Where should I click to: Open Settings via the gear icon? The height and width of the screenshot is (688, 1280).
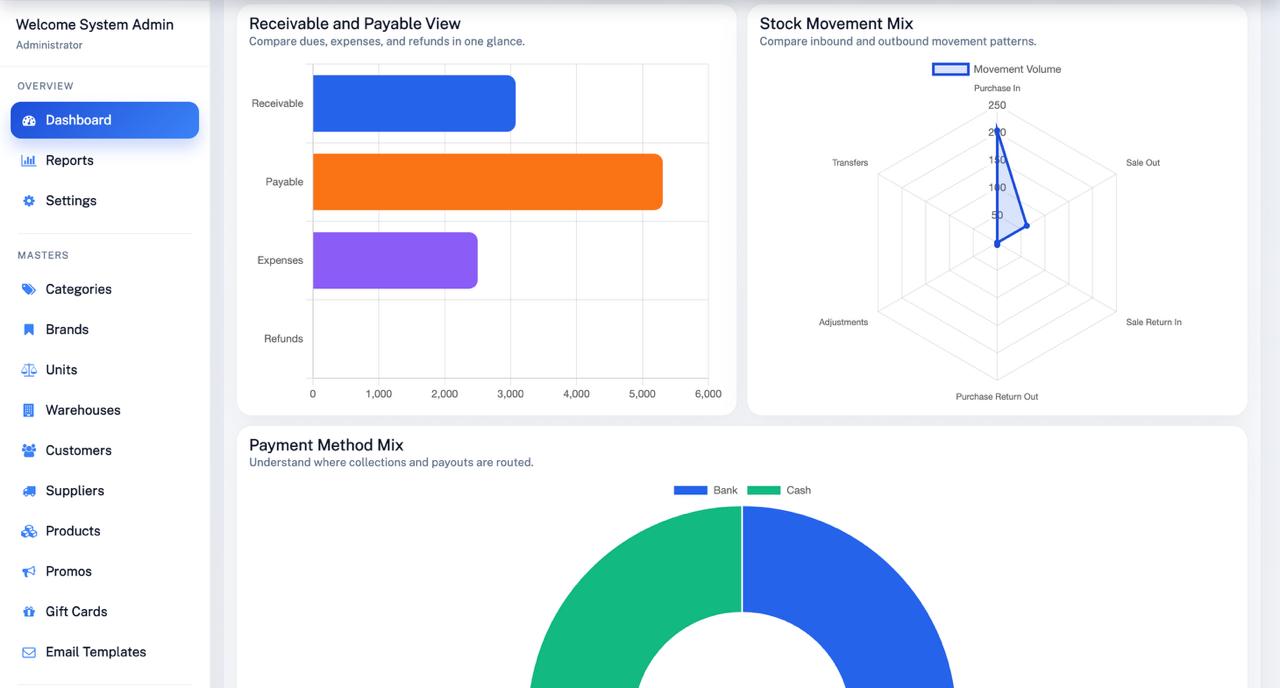29,200
